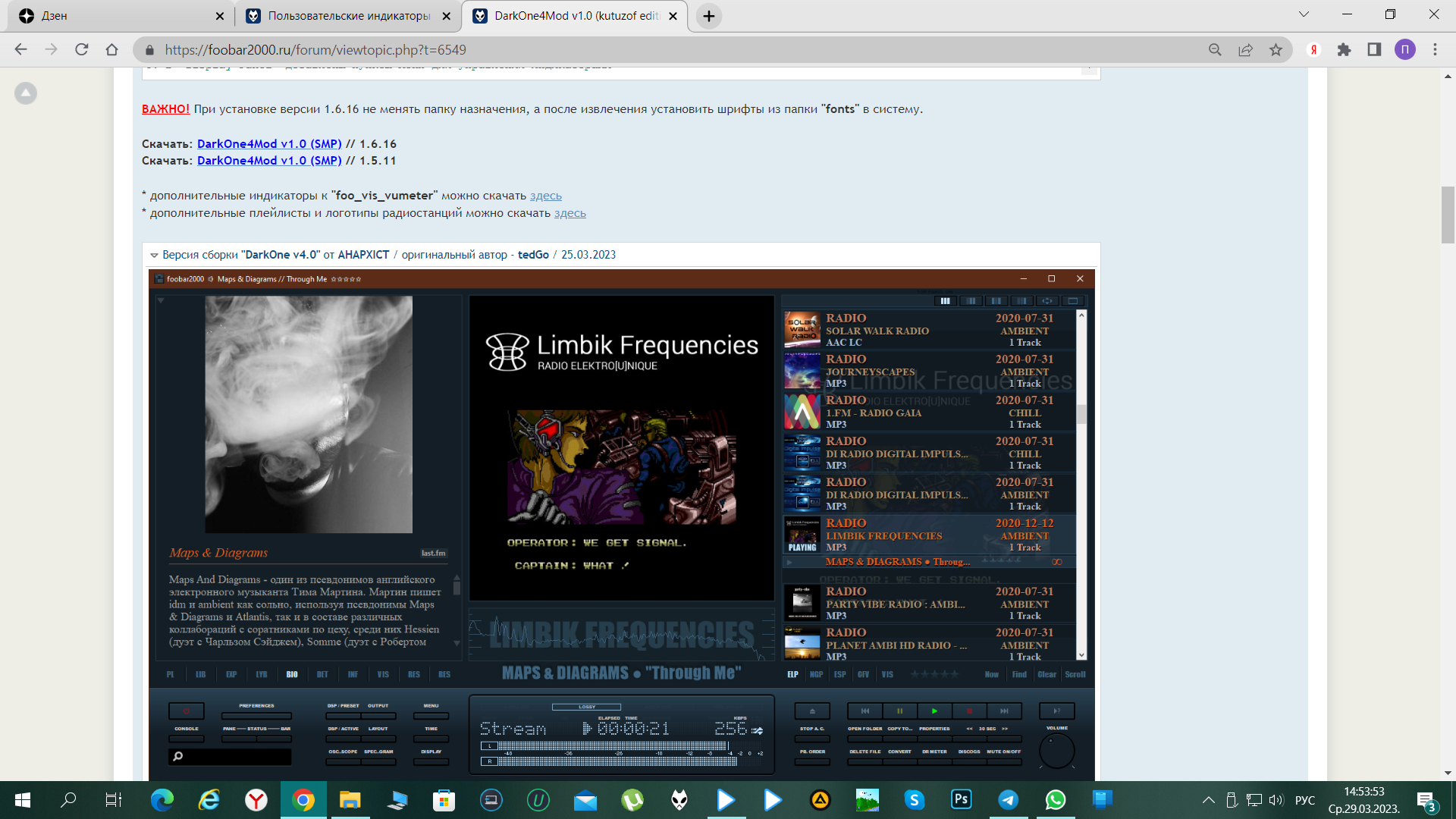Viewport: 1456px width, 819px height.
Task: Open the tab search dropdown chevron
Action: pyautogui.click(x=1304, y=15)
